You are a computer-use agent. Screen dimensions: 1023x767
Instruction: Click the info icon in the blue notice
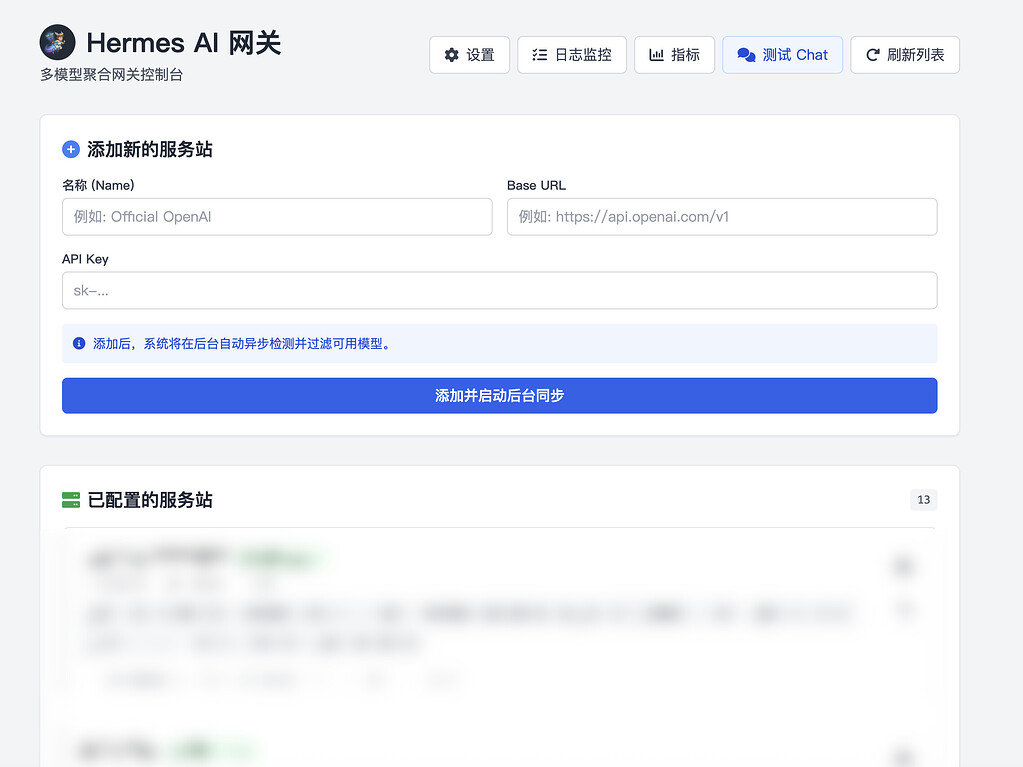click(x=79, y=343)
